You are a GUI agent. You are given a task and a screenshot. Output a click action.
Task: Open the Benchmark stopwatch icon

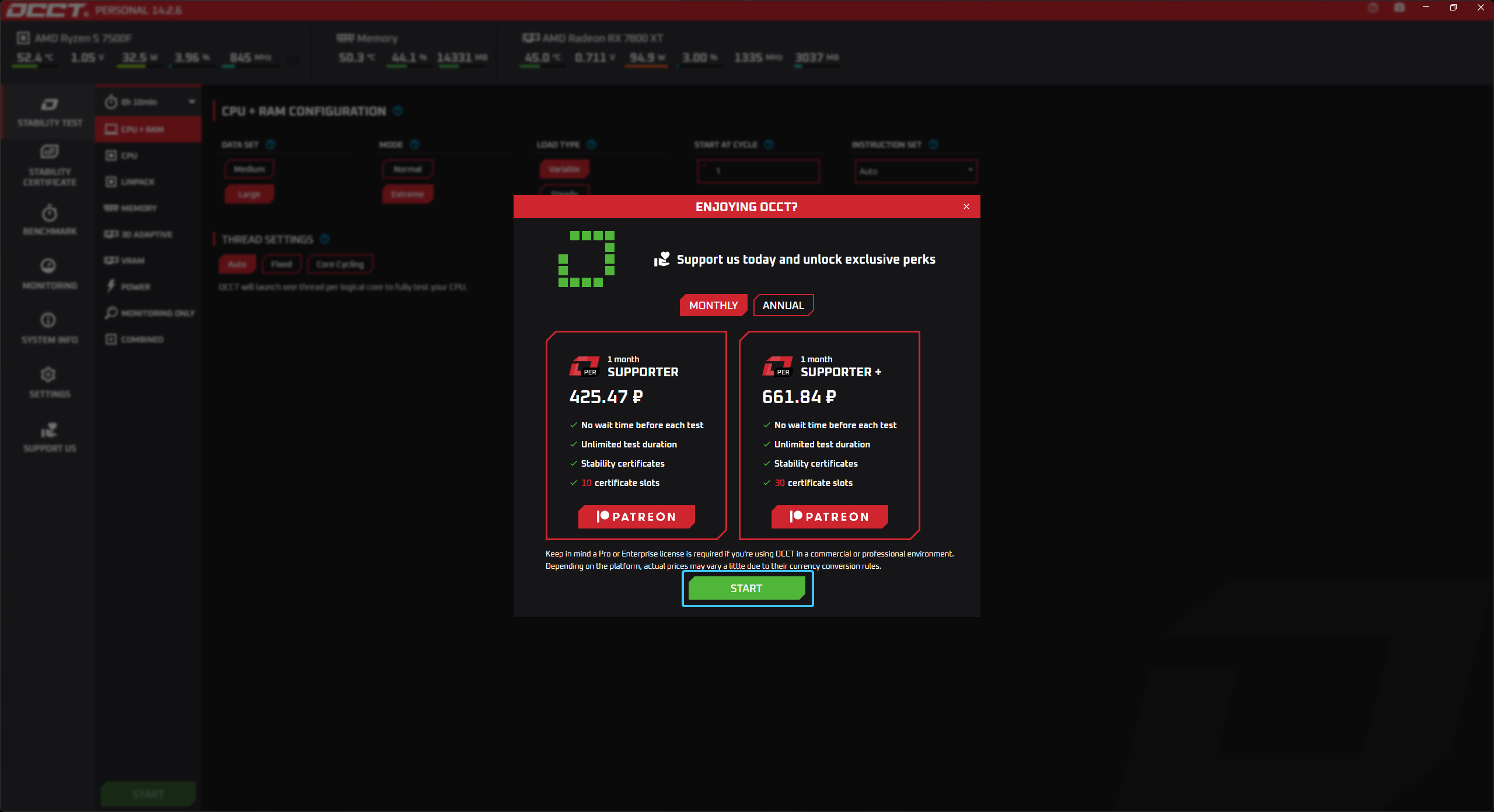[x=50, y=213]
